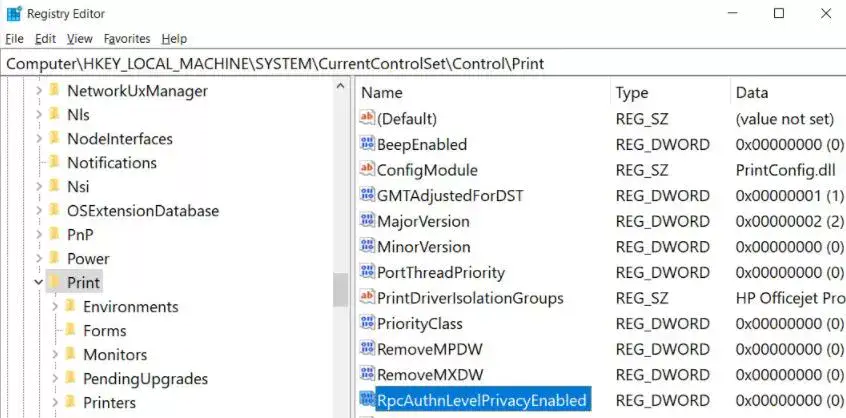
Task: Click the NodeInterfaces folder icon
Action: pyautogui.click(x=54, y=138)
